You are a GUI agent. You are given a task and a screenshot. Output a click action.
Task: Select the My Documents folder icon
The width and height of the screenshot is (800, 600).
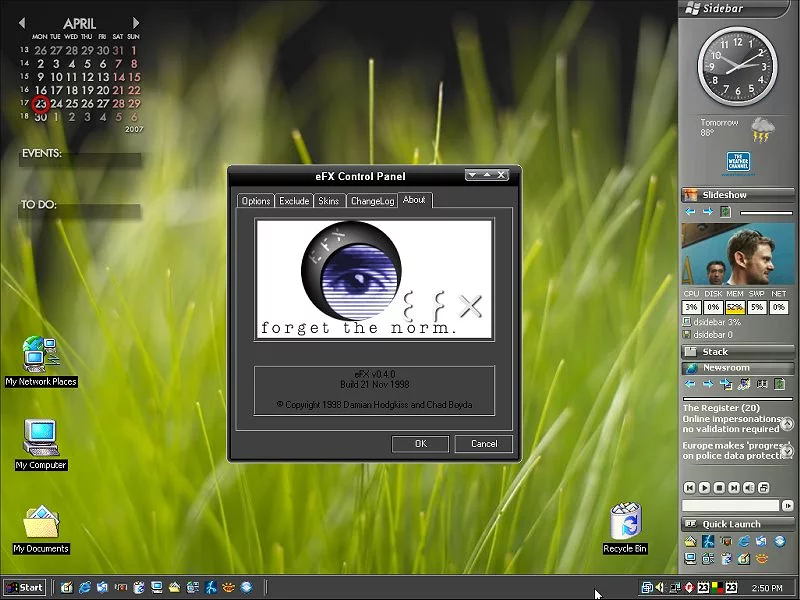(x=41, y=524)
